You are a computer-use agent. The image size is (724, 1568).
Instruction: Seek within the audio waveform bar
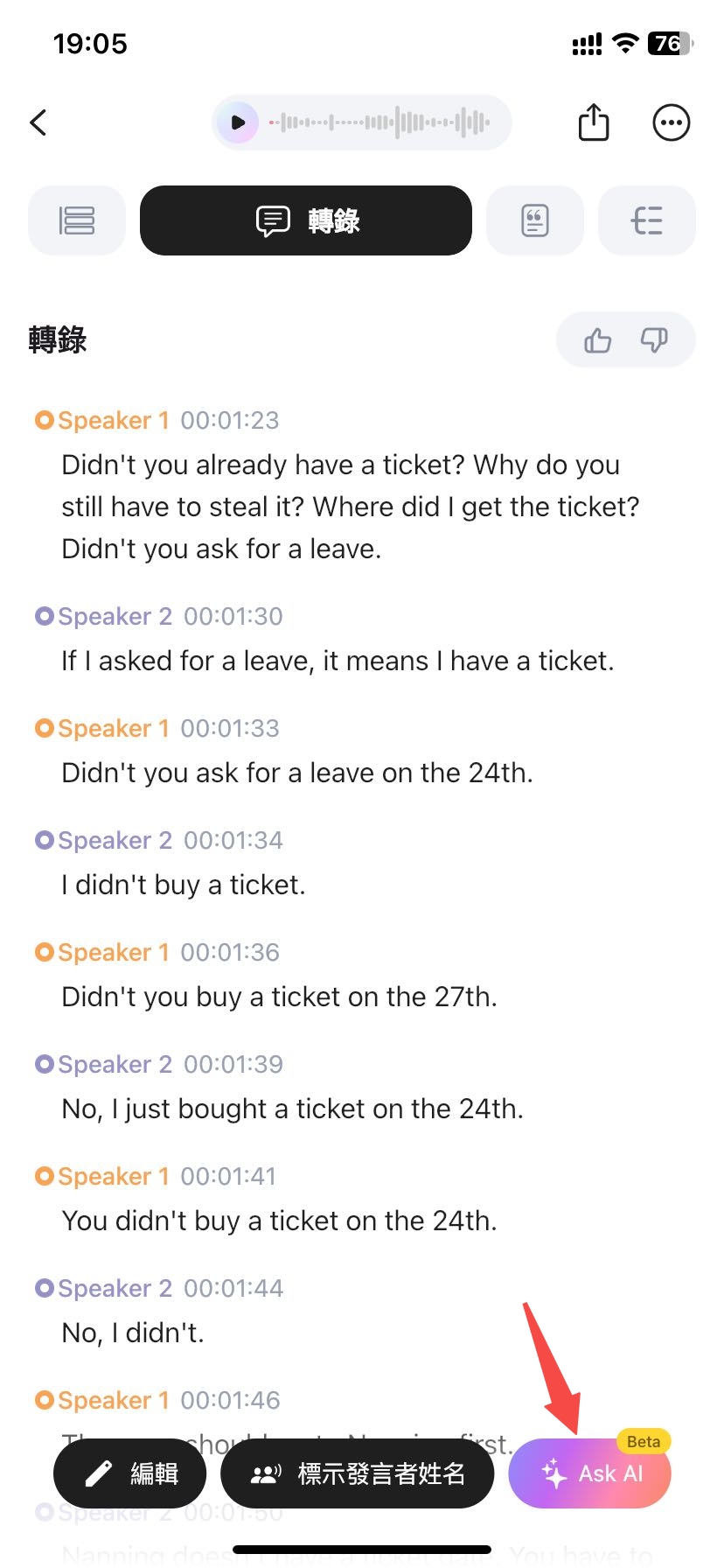[x=379, y=122]
